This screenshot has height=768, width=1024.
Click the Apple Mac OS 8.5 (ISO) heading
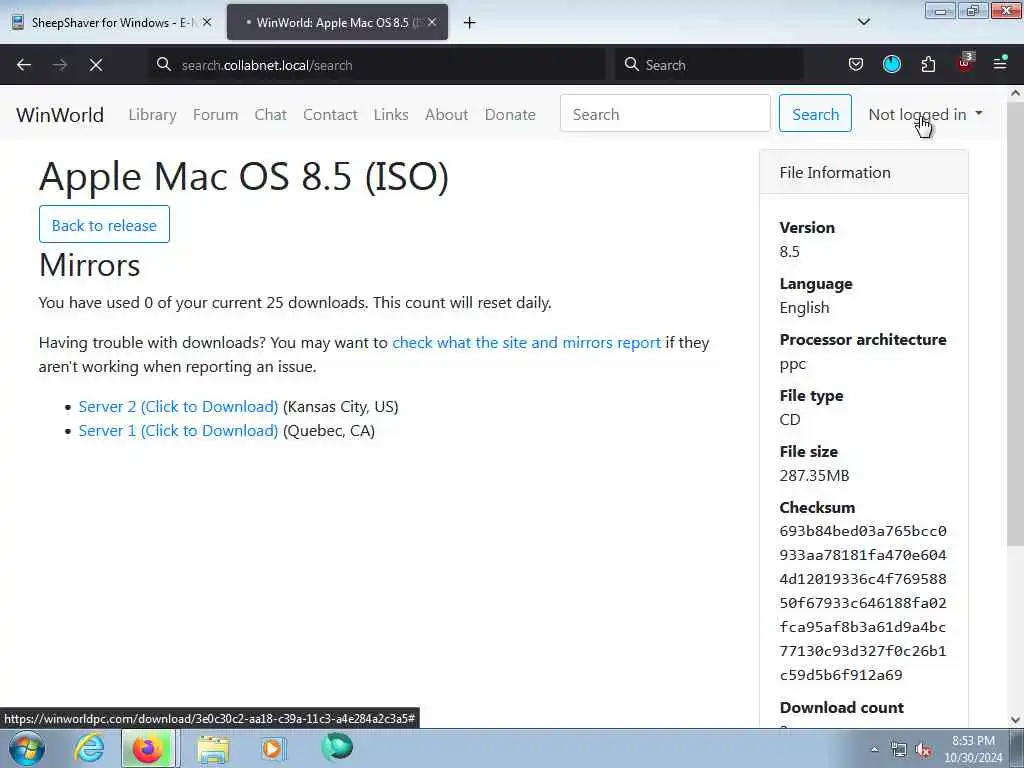pos(244,176)
